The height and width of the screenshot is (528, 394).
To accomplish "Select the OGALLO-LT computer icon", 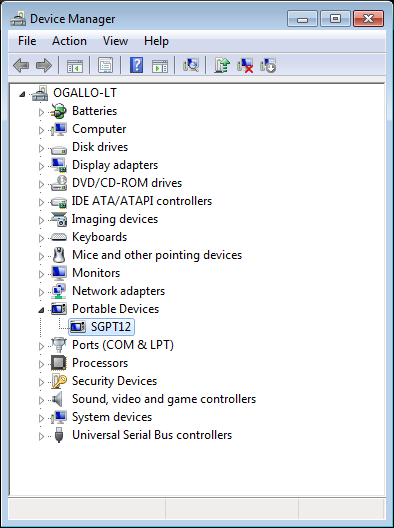I will tap(40, 93).
